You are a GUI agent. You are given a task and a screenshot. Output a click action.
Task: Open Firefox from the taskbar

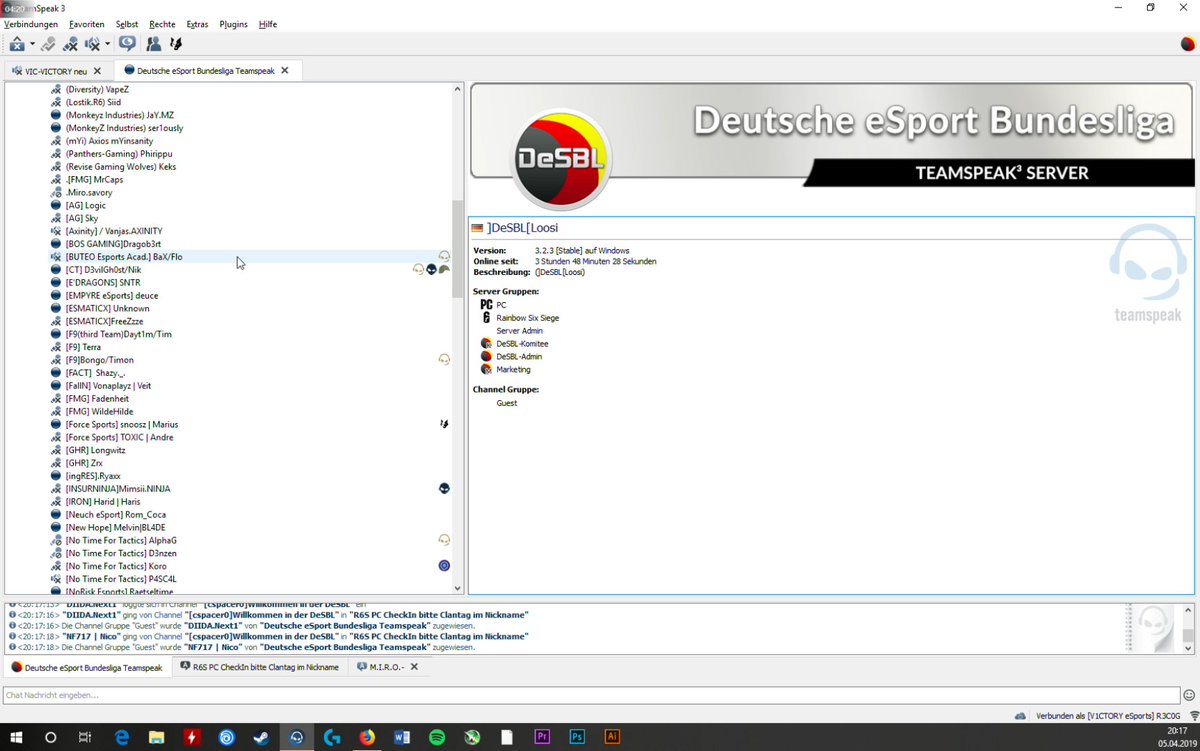(367, 737)
